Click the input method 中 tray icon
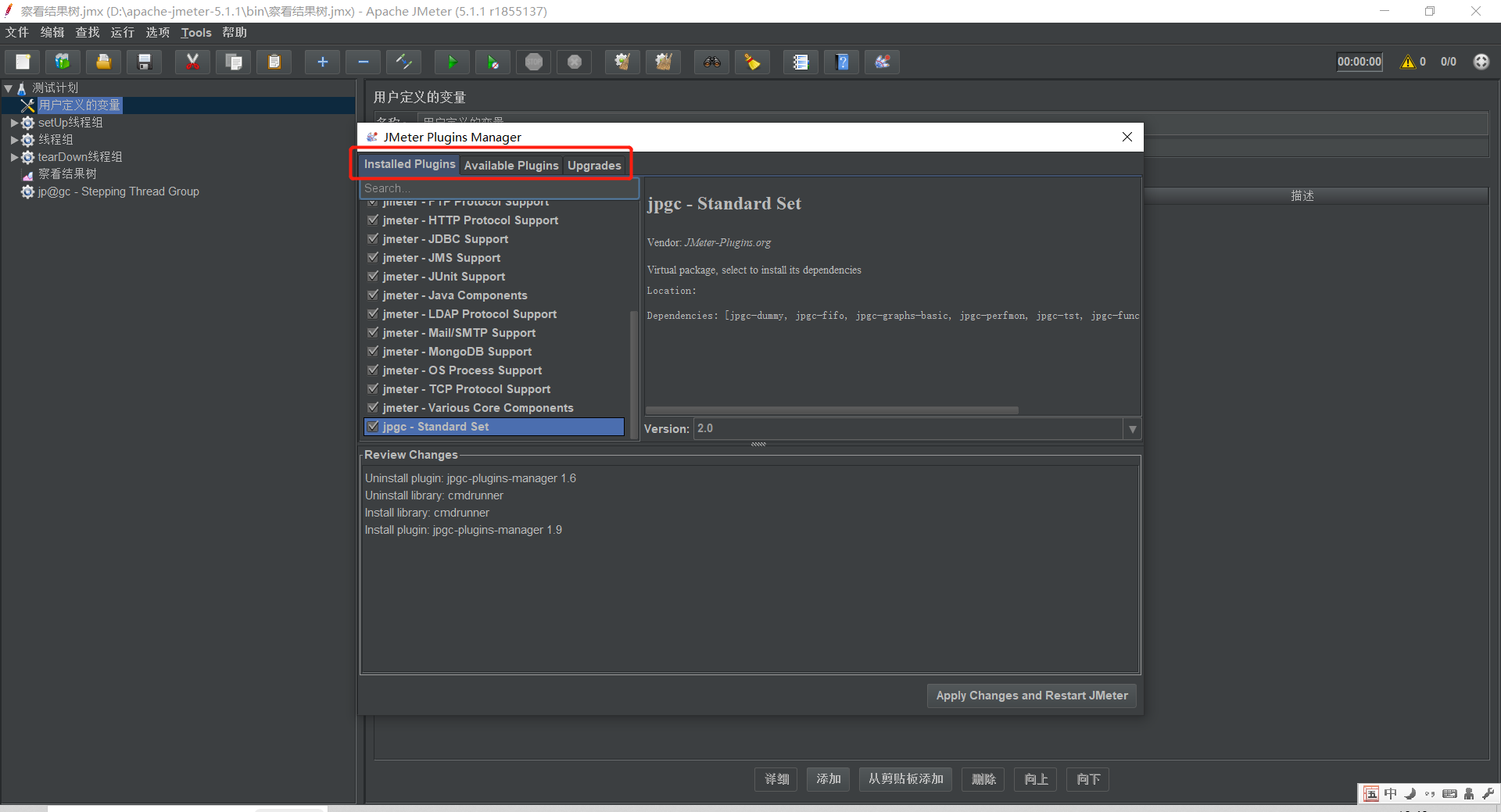The height and width of the screenshot is (812, 1501). click(x=1391, y=794)
